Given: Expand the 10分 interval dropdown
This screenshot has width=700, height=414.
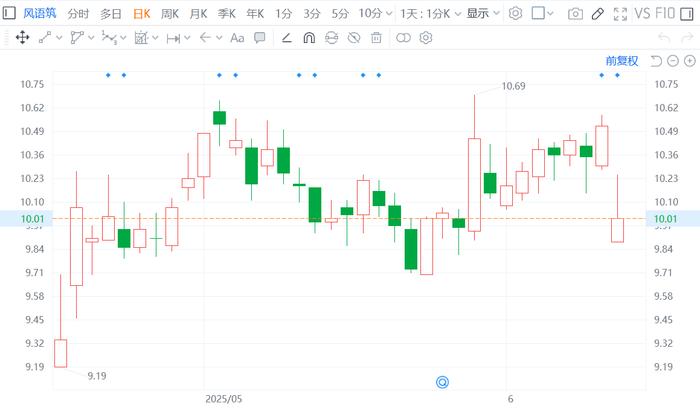Looking at the screenshot, I should click(375, 13).
